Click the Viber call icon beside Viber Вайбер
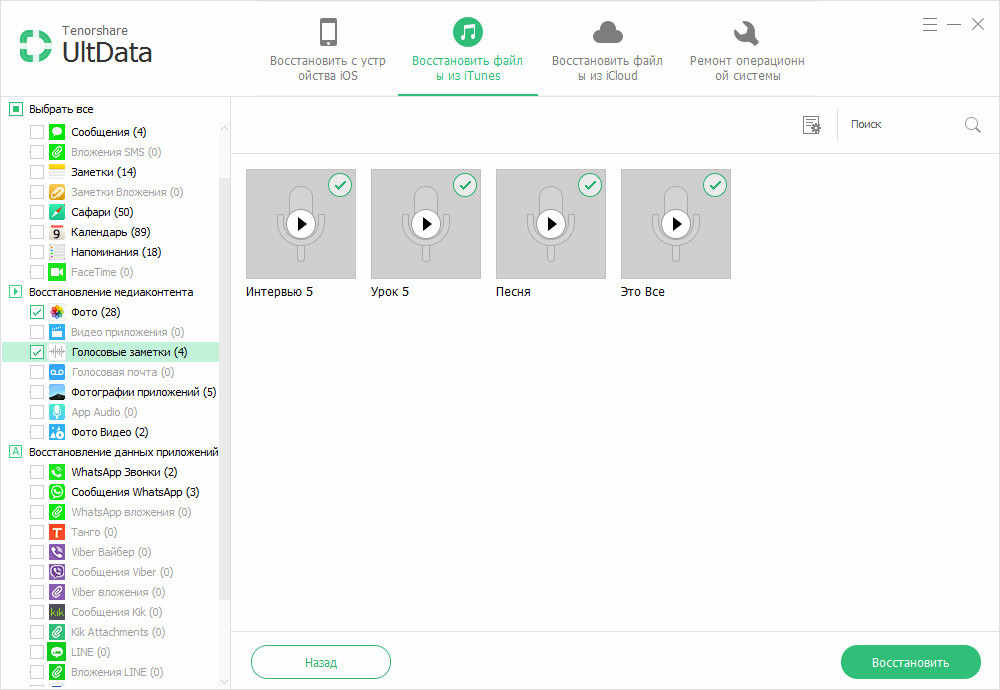This screenshot has height=690, width=1000. pos(57,552)
